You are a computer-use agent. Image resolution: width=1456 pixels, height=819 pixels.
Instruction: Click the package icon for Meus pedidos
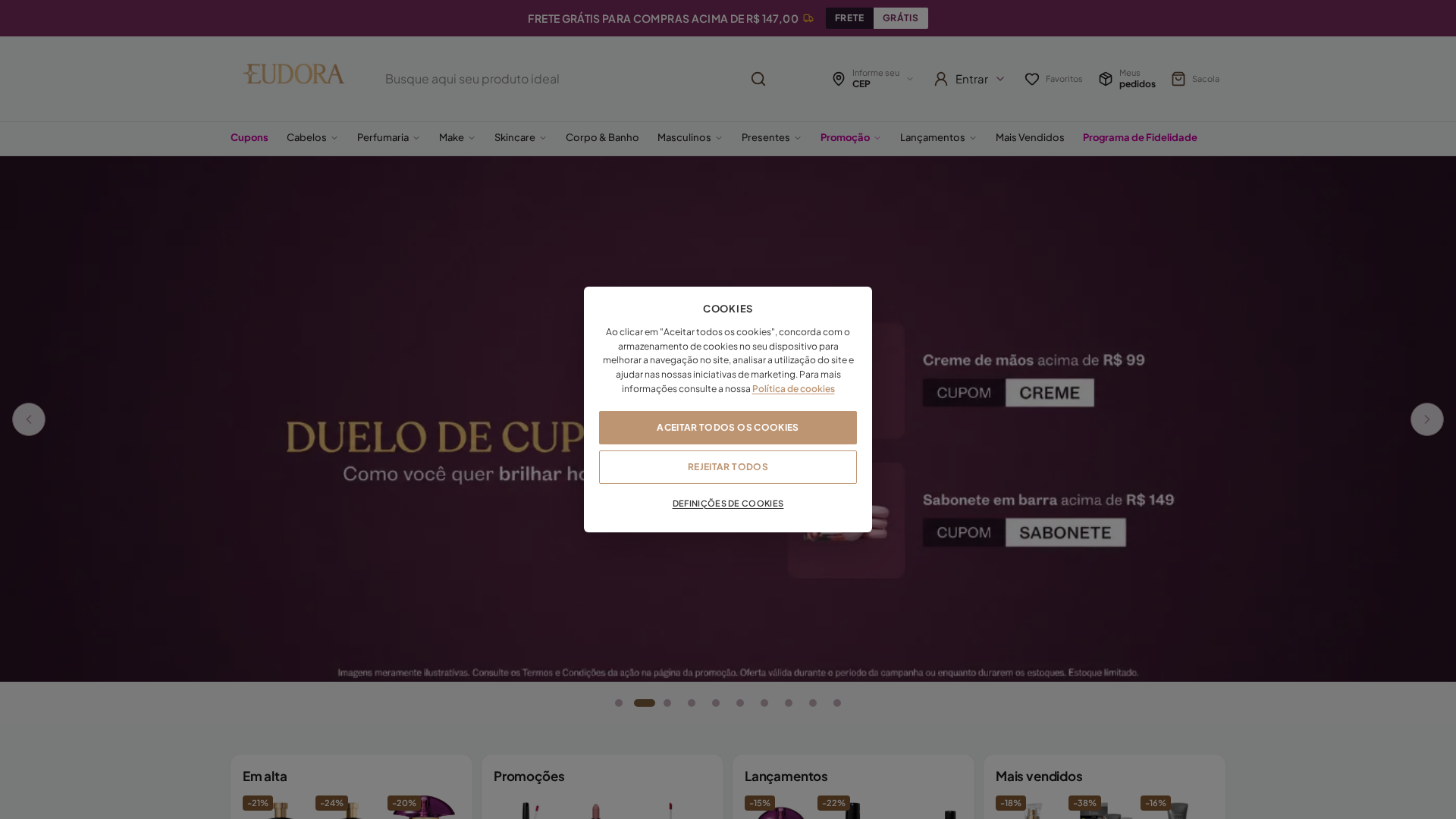pyautogui.click(x=1106, y=79)
